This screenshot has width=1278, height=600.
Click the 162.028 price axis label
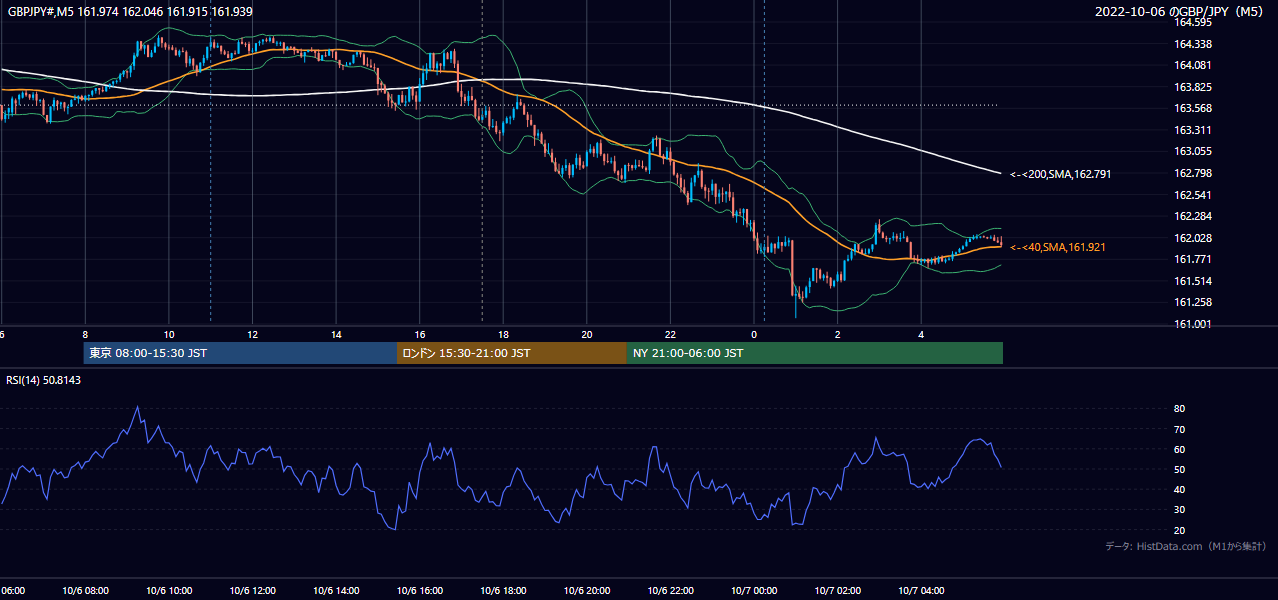click(1192, 238)
